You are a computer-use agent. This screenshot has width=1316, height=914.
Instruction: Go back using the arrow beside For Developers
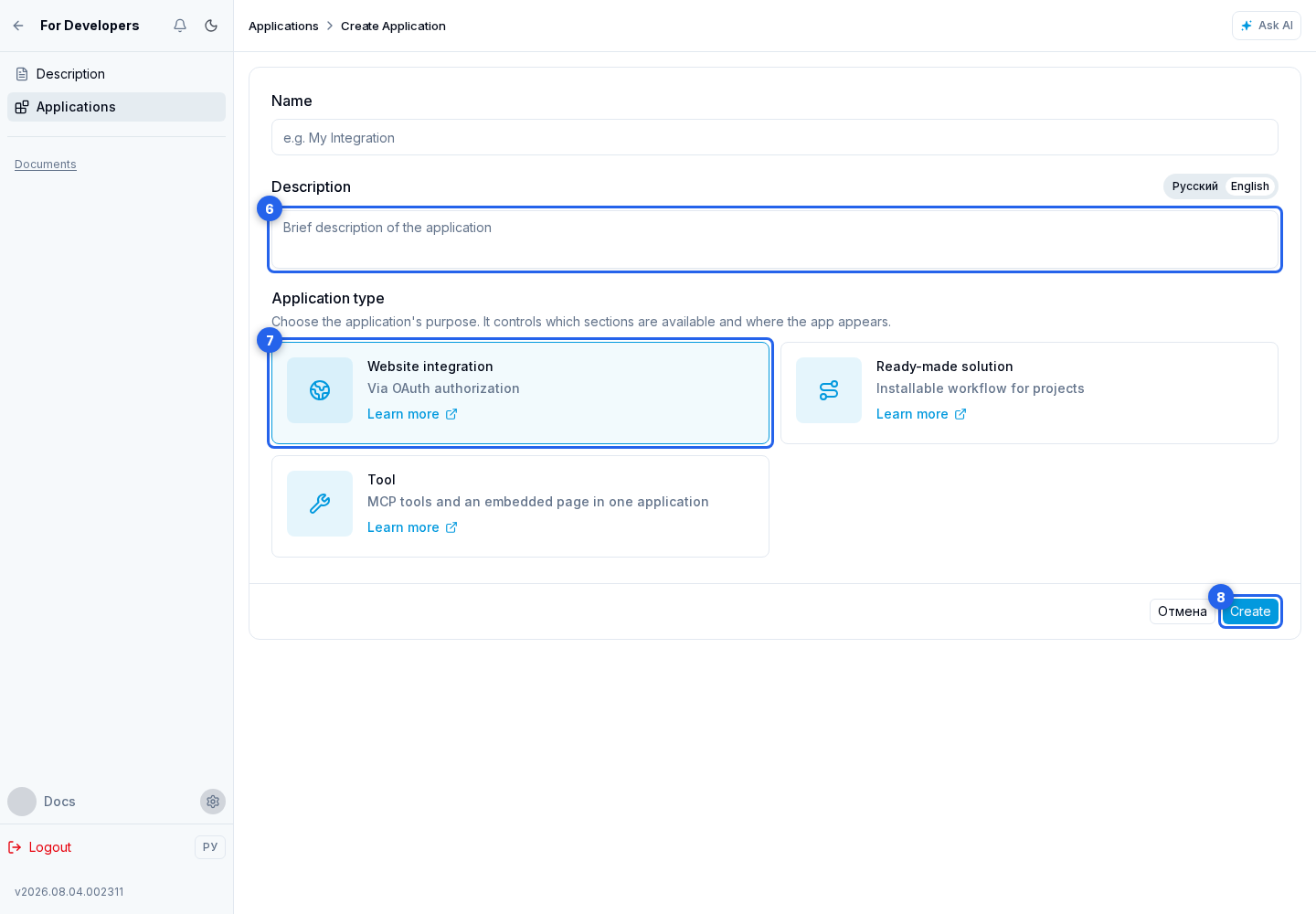18,26
